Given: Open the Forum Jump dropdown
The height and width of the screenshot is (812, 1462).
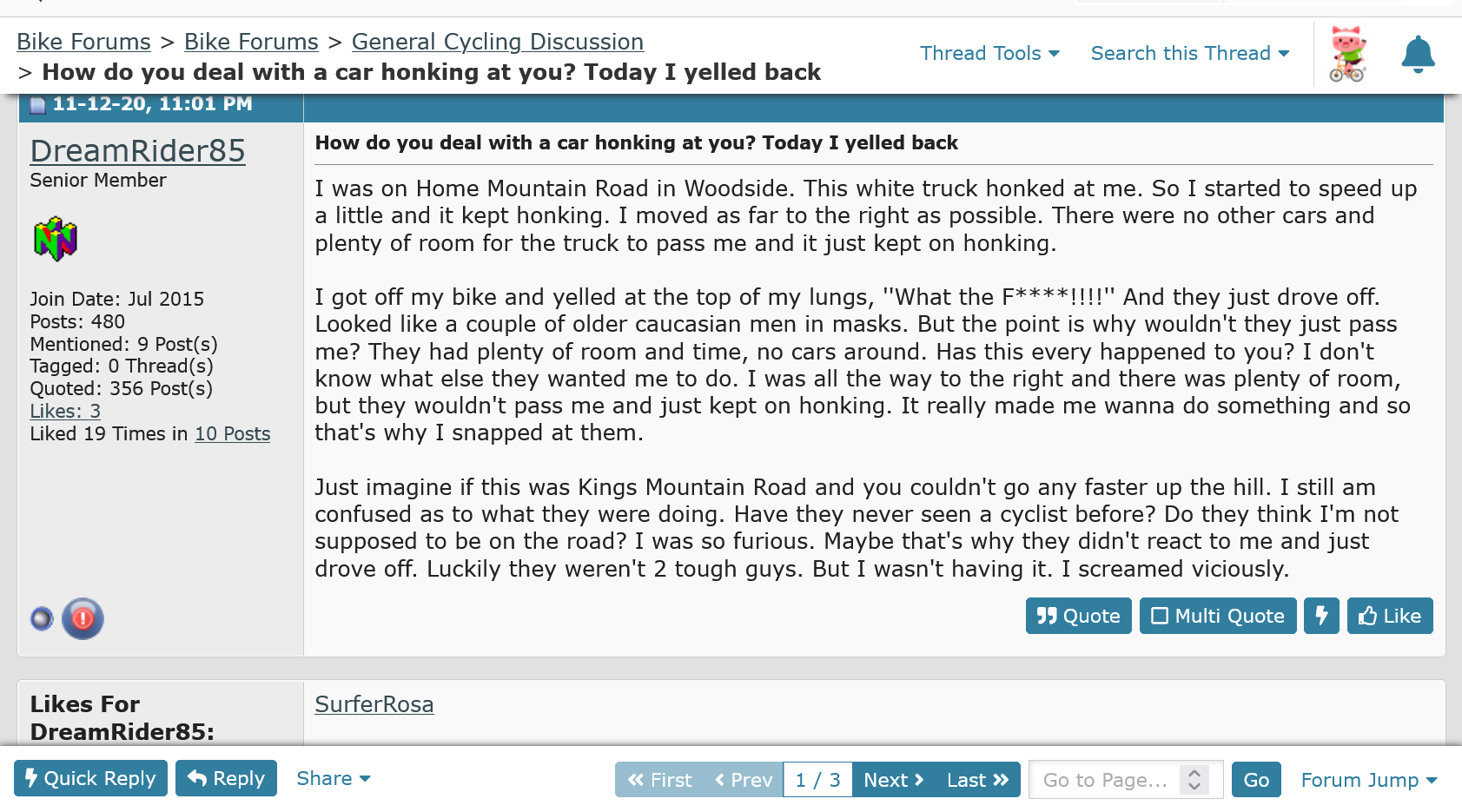Looking at the screenshot, I should [1368, 780].
